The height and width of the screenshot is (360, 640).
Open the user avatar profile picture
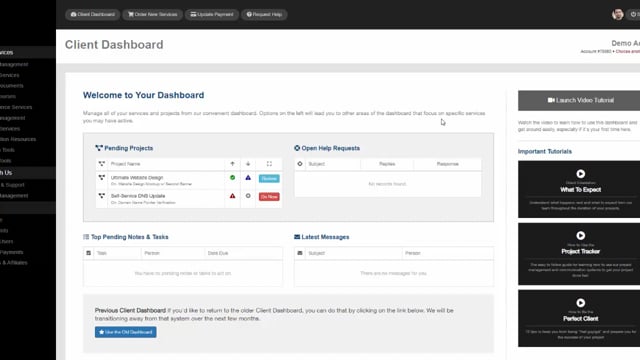618,14
